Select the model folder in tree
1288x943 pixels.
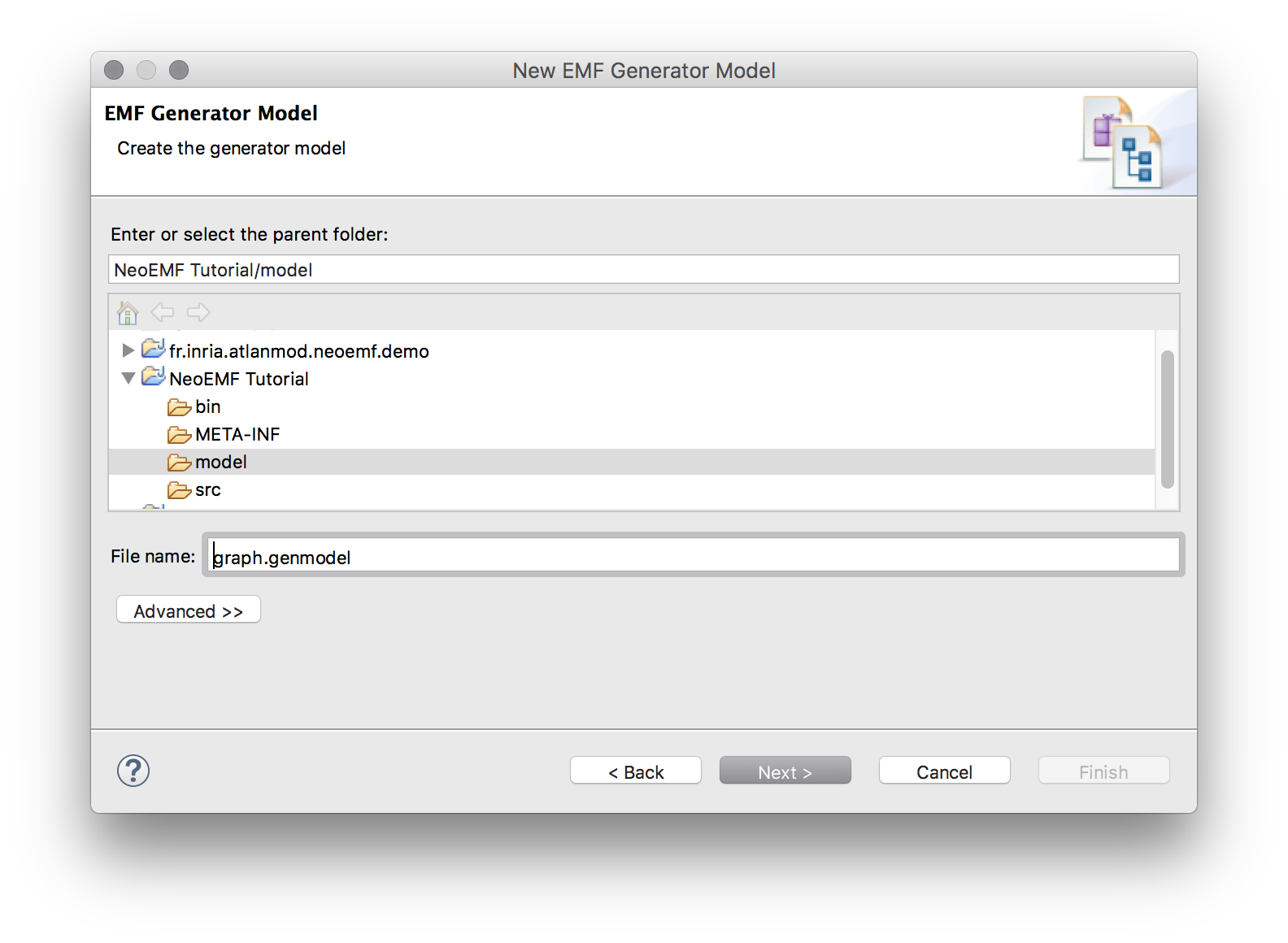click(x=220, y=462)
